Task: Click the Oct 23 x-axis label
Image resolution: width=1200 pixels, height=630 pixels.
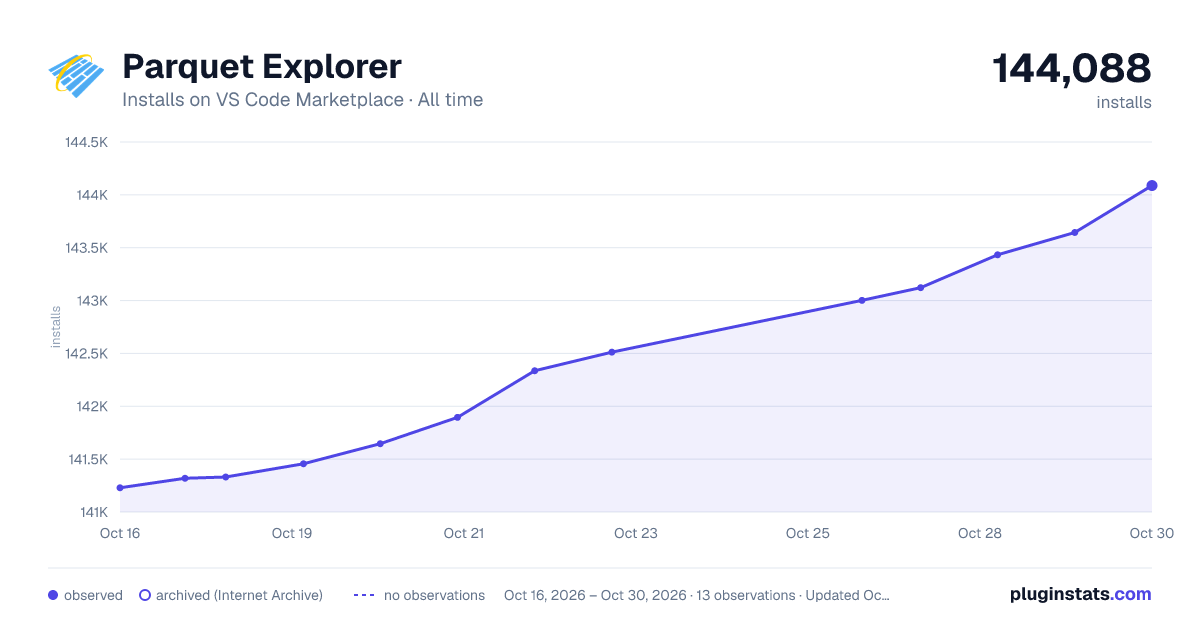Action: (636, 533)
